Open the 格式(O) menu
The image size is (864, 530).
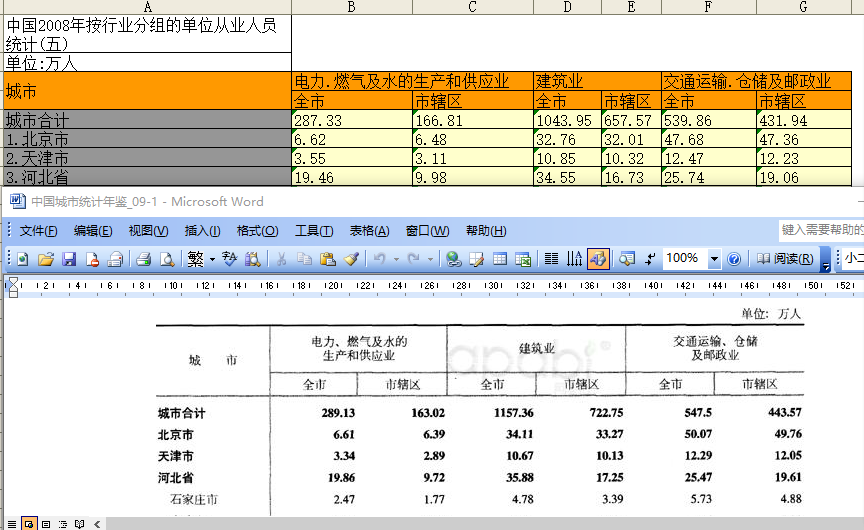click(257, 231)
